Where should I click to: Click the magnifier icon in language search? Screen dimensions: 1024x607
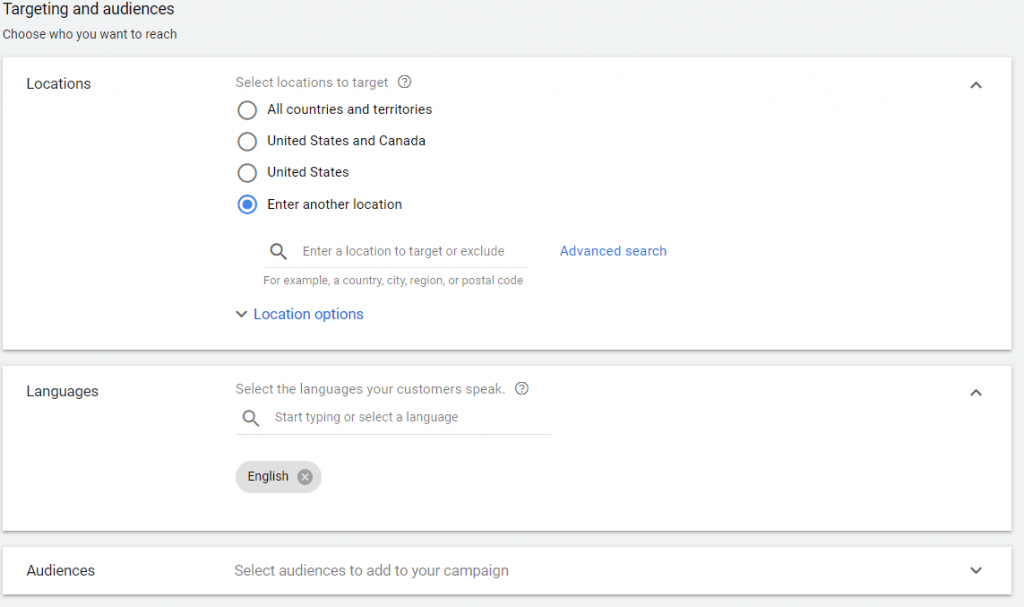[x=251, y=418]
